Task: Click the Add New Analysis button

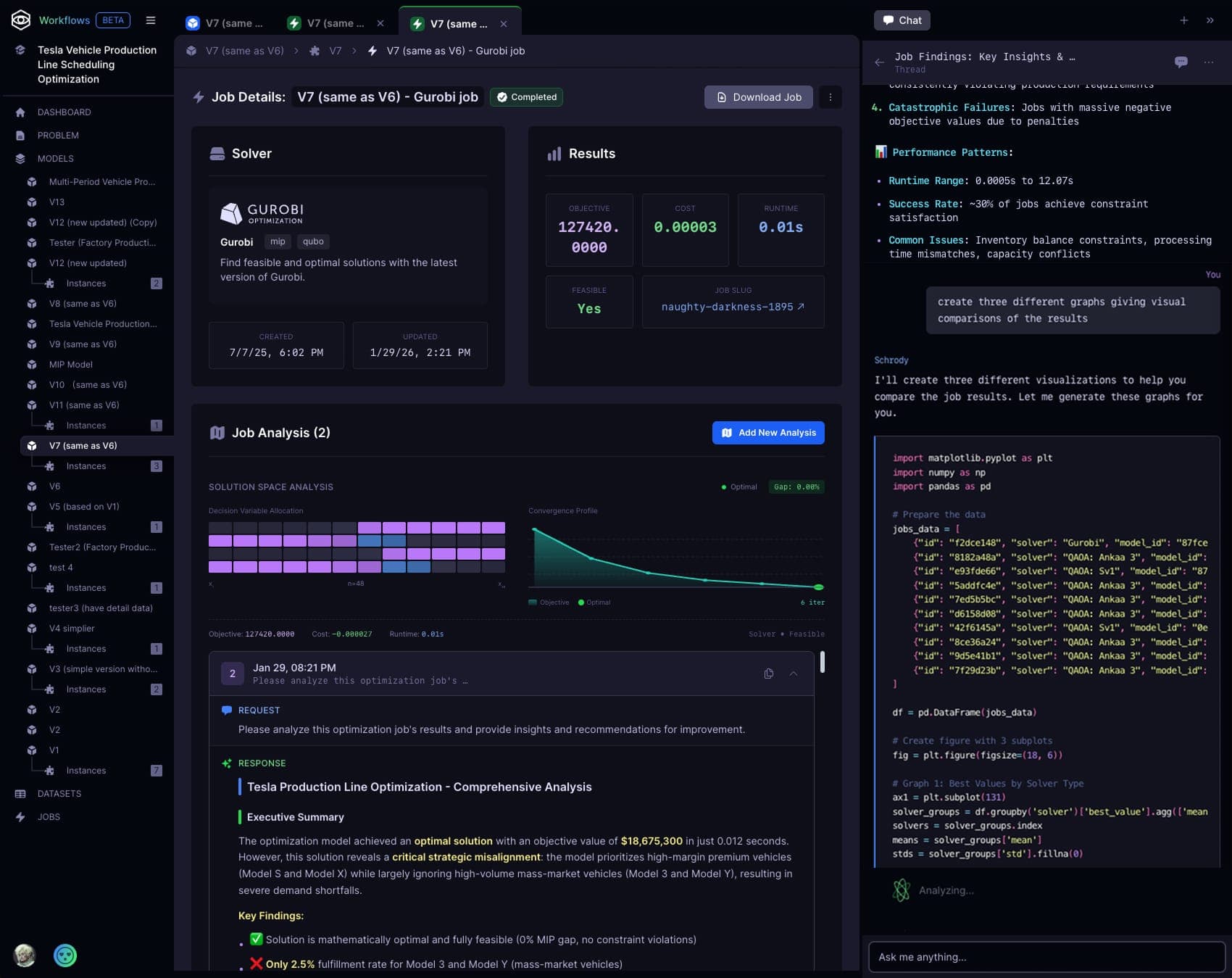Action: [x=768, y=432]
